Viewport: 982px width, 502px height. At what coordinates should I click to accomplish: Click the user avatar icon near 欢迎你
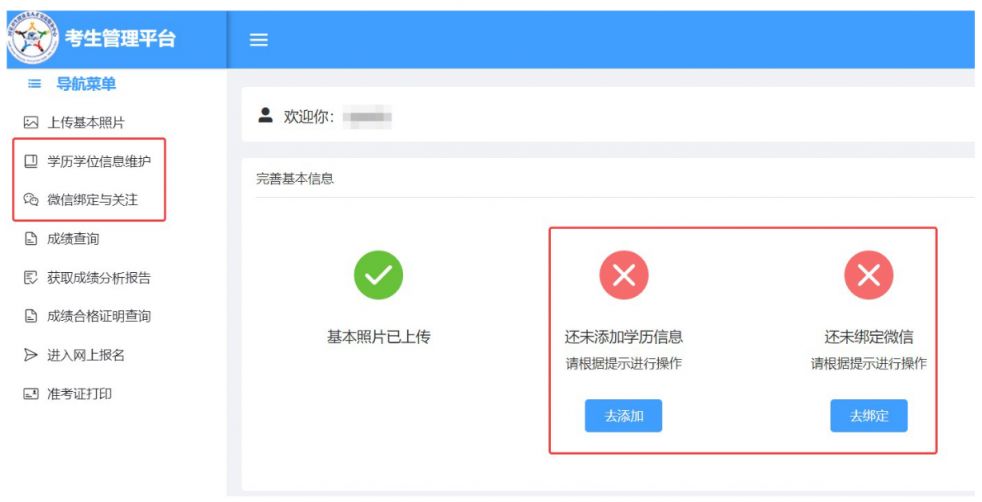pos(266,115)
